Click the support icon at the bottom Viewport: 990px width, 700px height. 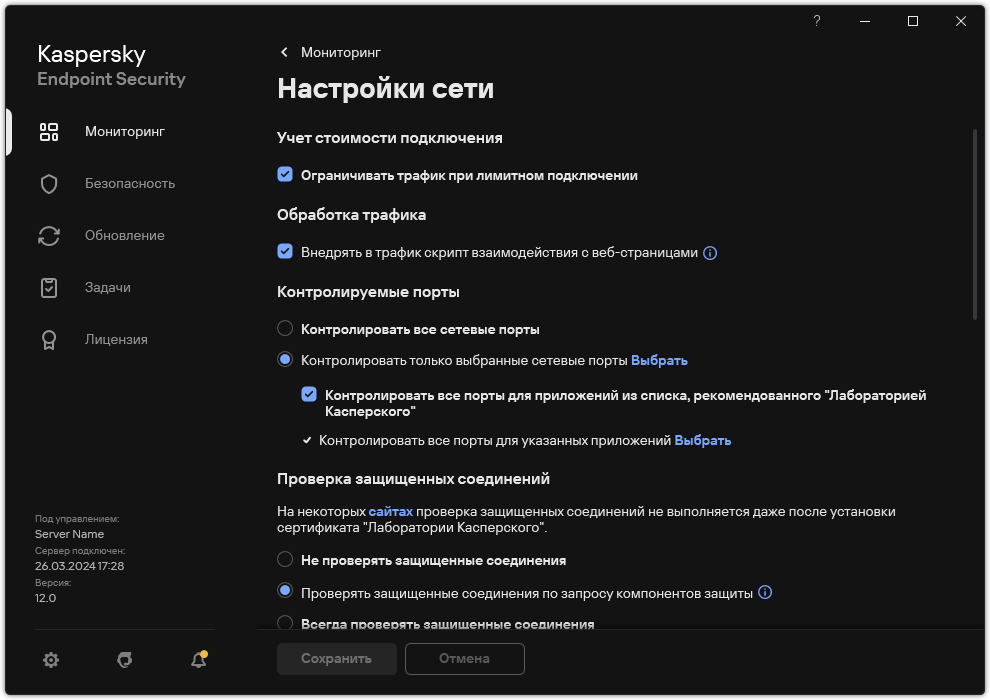tap(124, 660)
